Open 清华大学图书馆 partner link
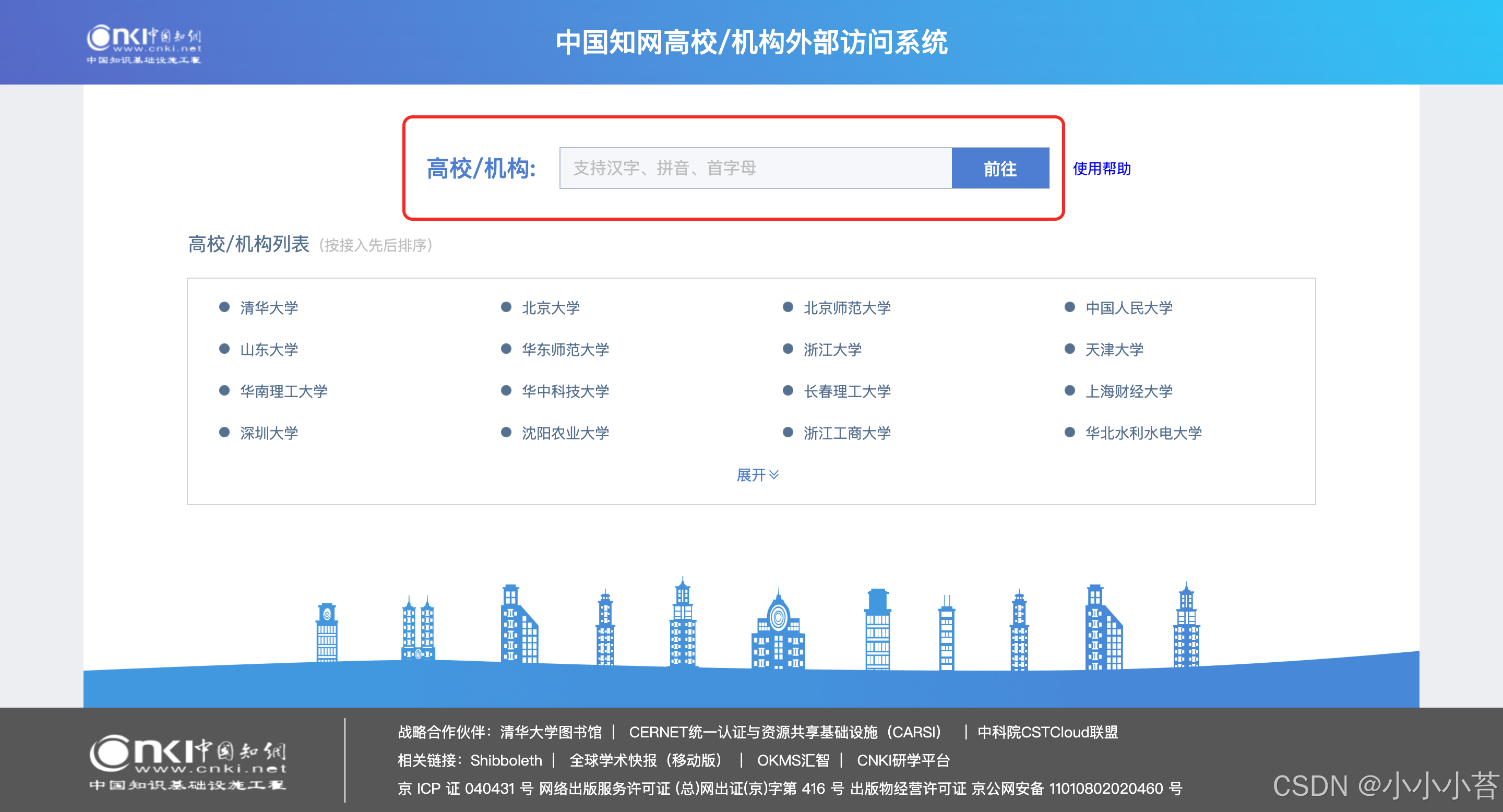The image size is (1503, 812). click(550, 732)
